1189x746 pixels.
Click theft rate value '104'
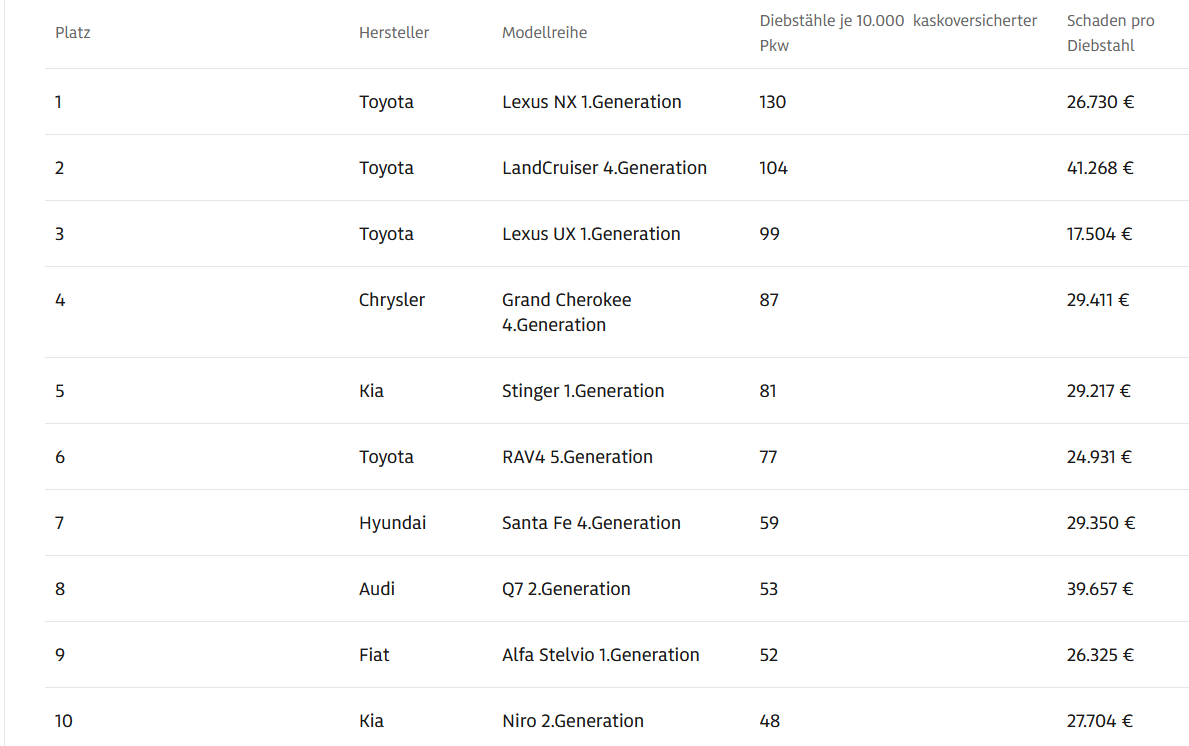point(773,168)
